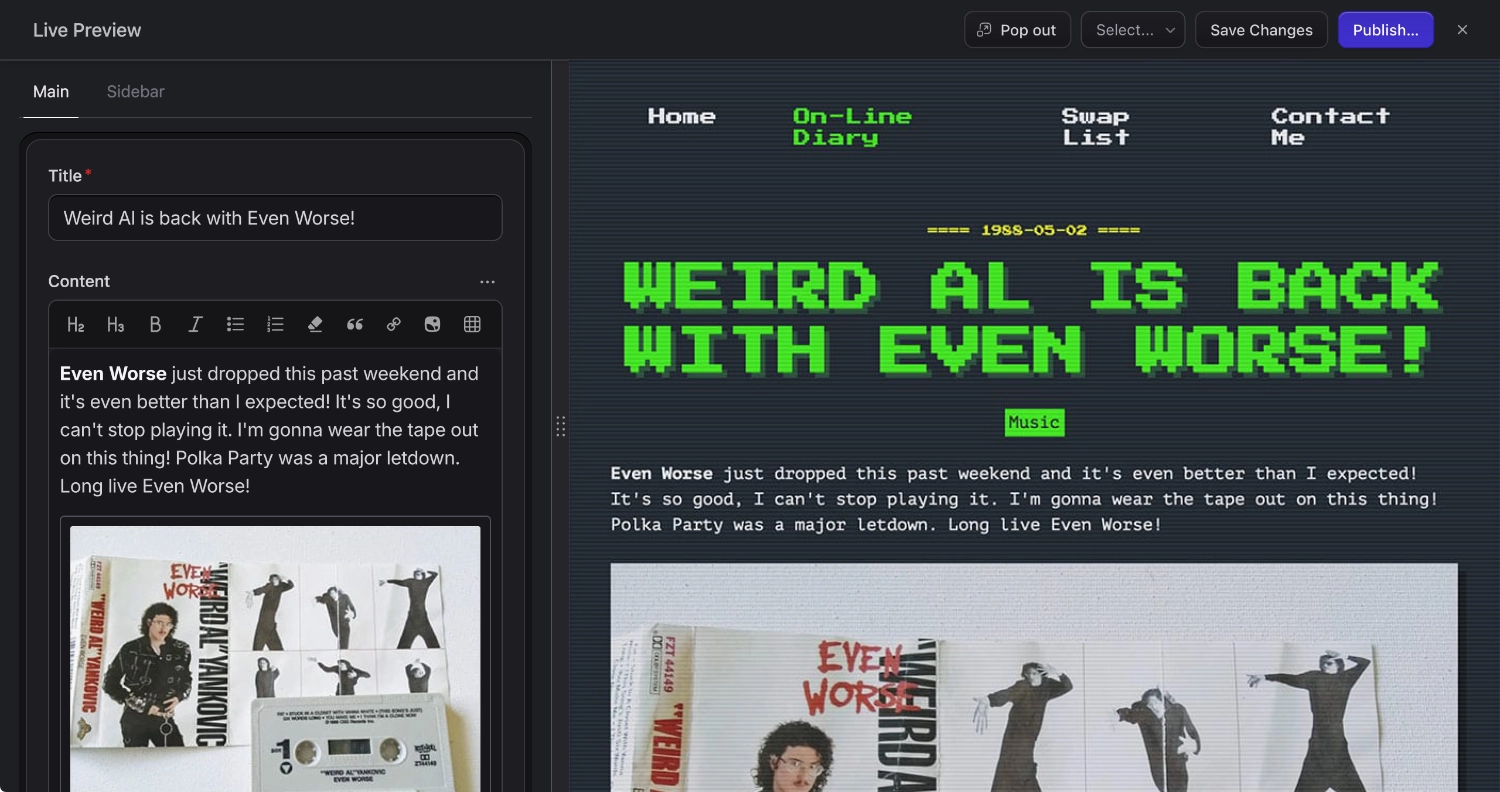Insert a table into content

[x=472, y=324]
